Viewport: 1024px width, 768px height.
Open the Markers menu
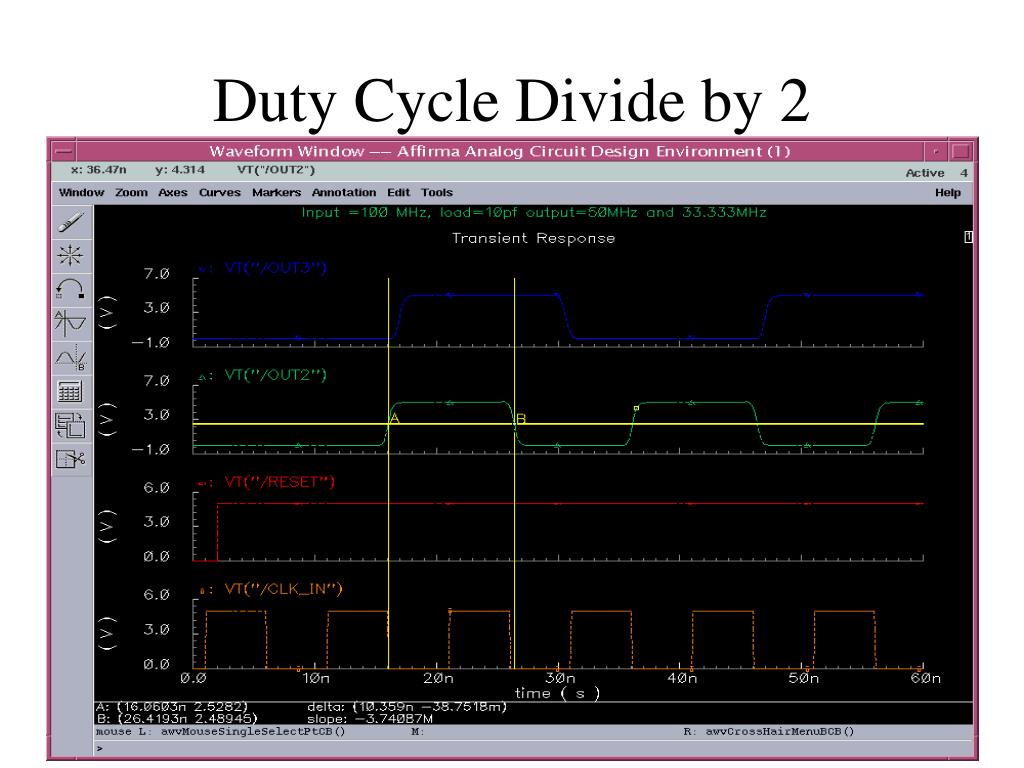coord(276,193)
